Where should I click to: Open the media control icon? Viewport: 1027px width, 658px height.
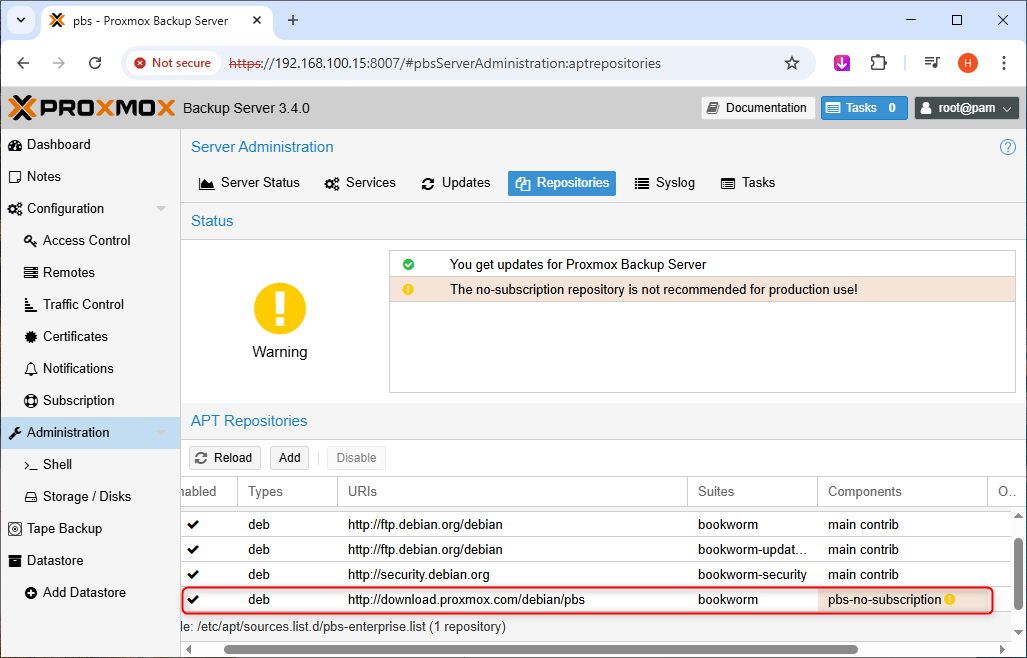pos(932,64)
